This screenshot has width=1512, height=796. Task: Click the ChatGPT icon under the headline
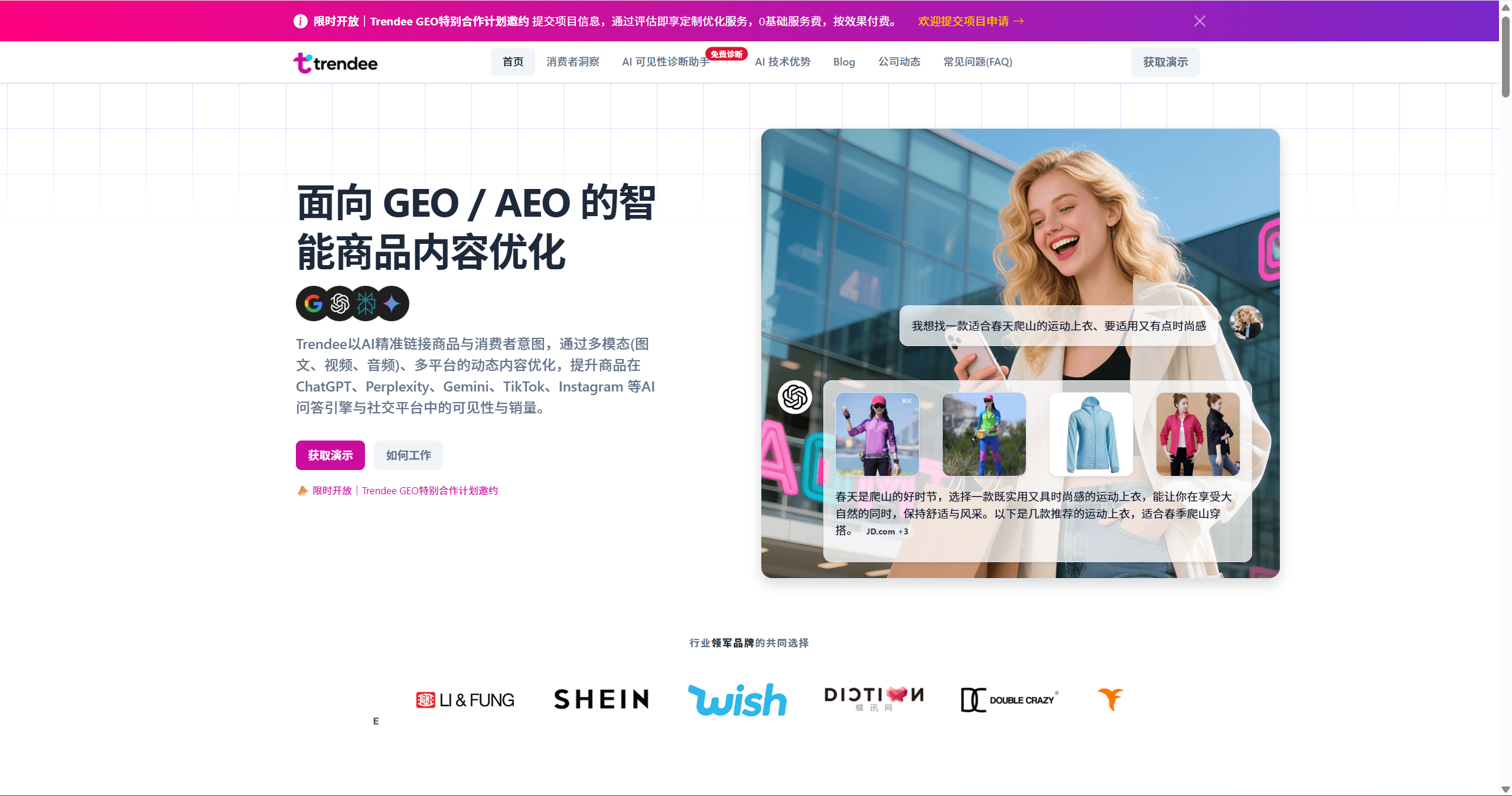pyautogui.click(x=340, y=304)
